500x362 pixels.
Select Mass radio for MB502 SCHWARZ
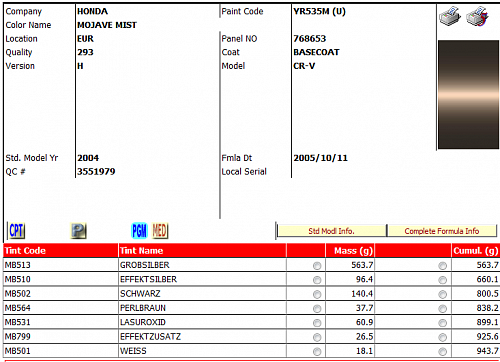[317, 294]
